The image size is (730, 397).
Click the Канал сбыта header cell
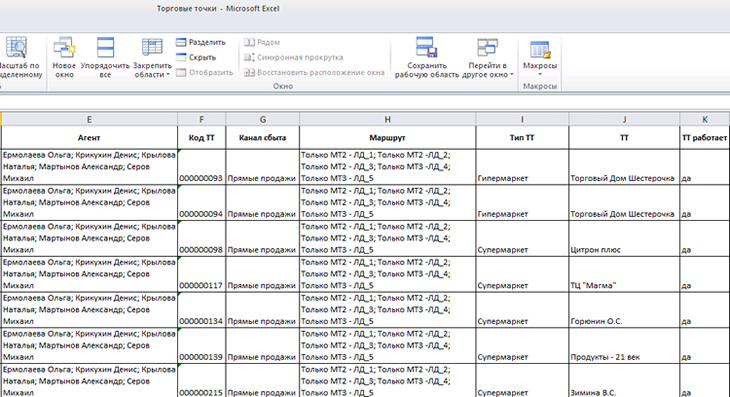point(263,138)
